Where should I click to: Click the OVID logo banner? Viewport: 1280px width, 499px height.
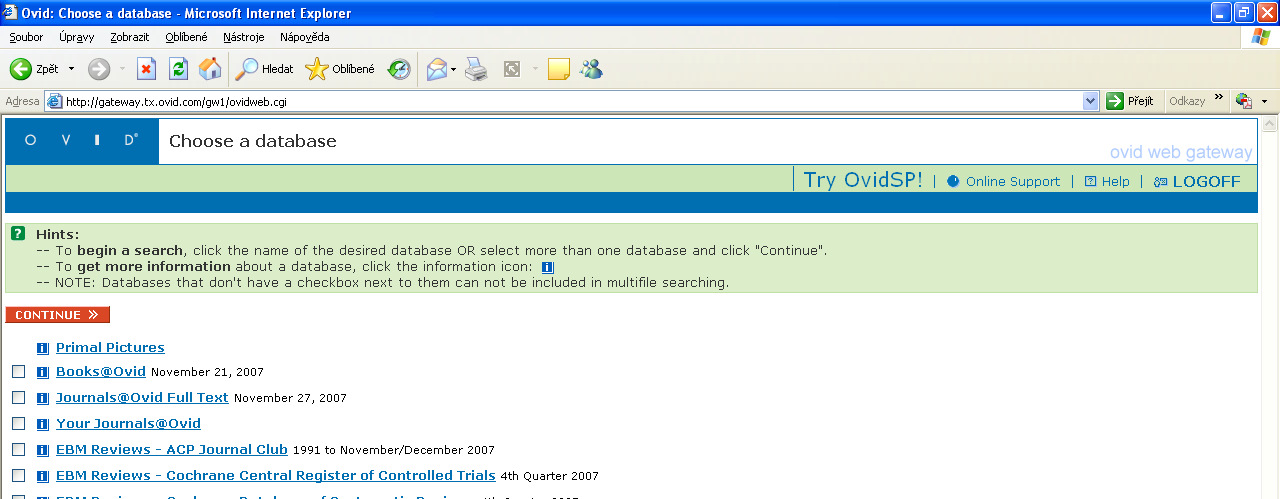tap(82, 141)
